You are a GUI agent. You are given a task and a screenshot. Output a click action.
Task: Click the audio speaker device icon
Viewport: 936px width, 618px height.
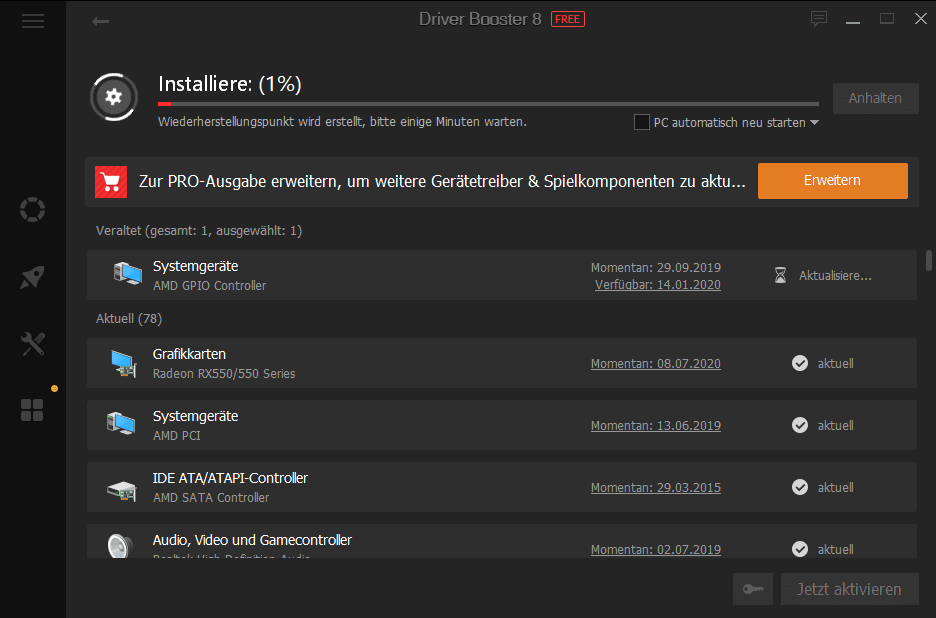click(x=121, y=546)
